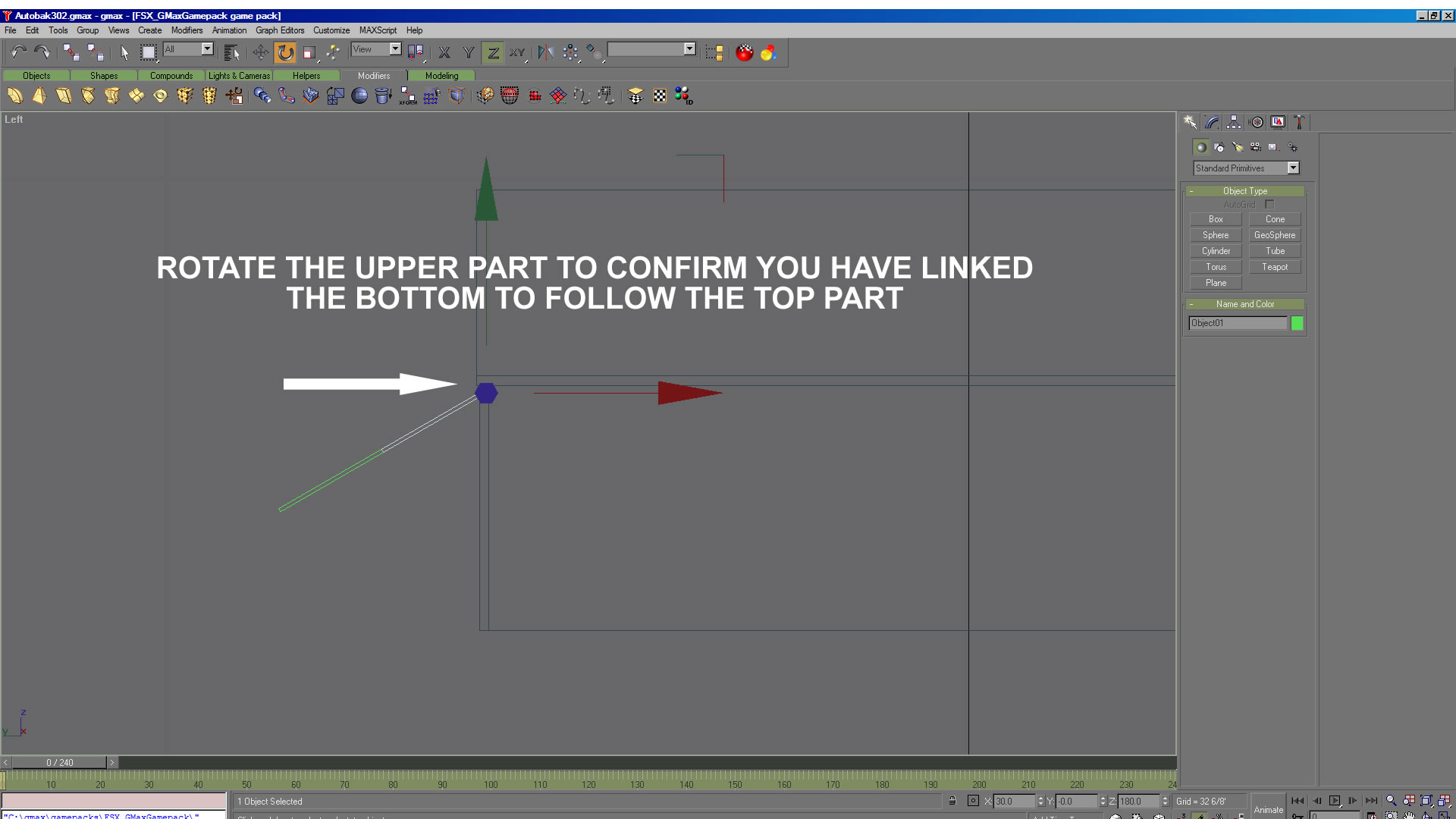Click the green object color swatch
1456x819 pixels.
(1297, 323)
